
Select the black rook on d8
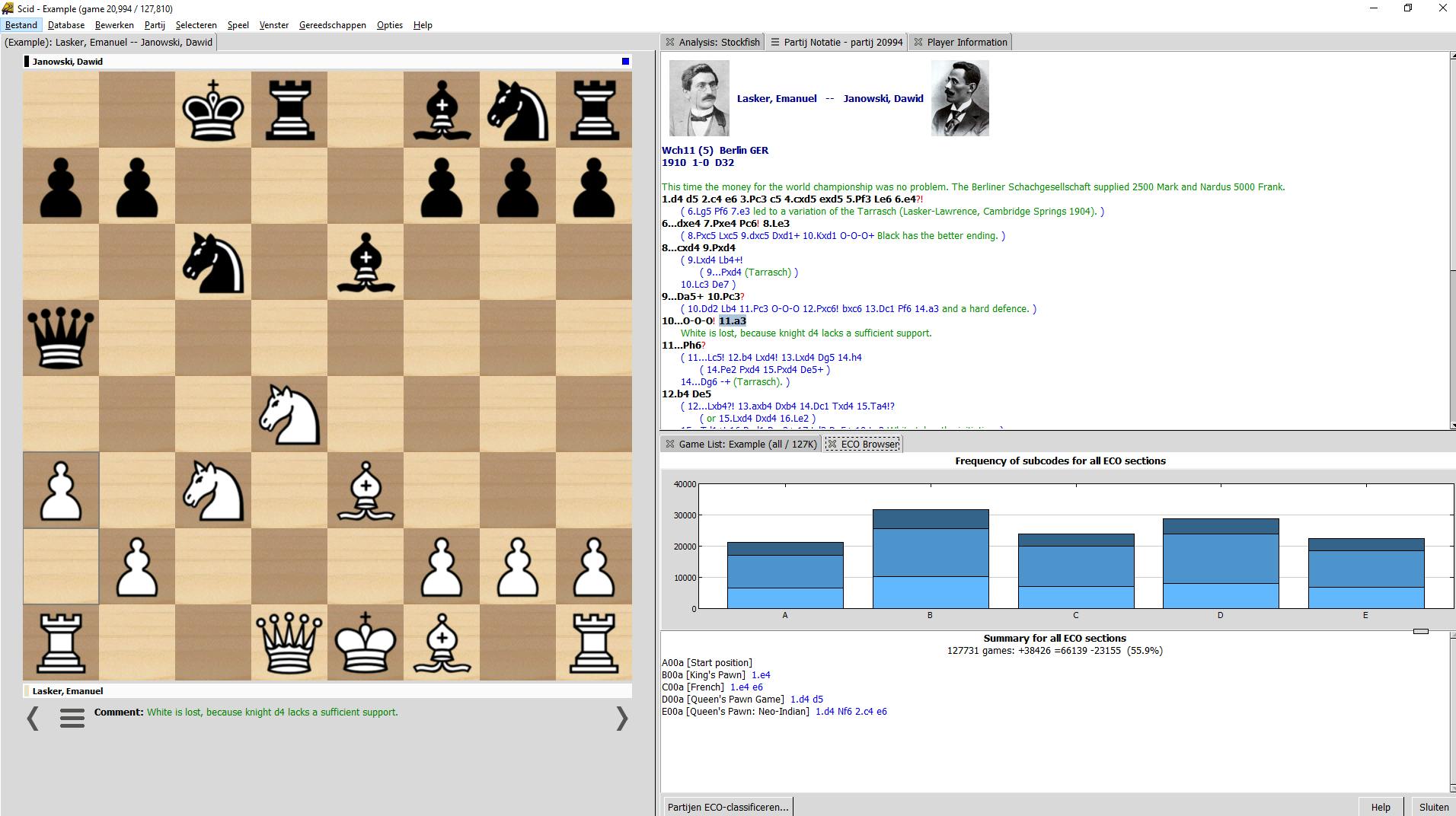click(289, 110)
